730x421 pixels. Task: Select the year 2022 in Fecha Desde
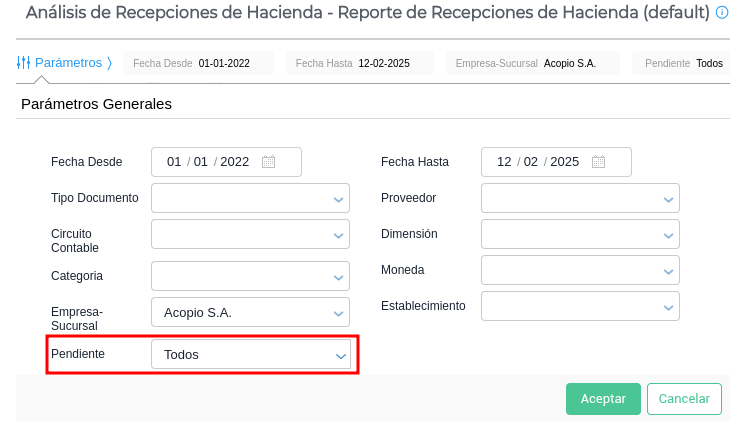235,162
